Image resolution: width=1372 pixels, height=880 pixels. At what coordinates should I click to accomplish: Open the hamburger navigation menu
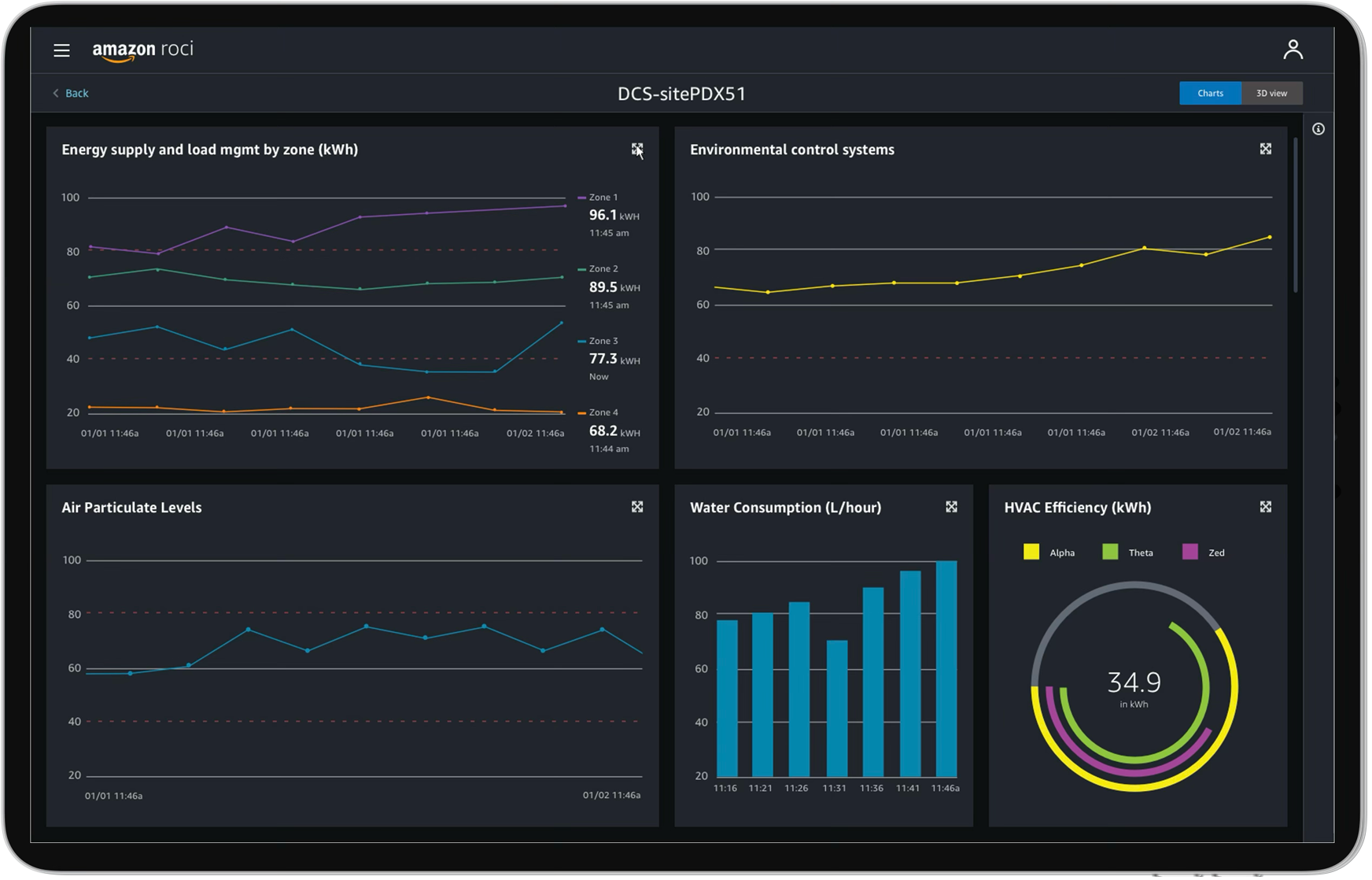(x=61, y=50)
